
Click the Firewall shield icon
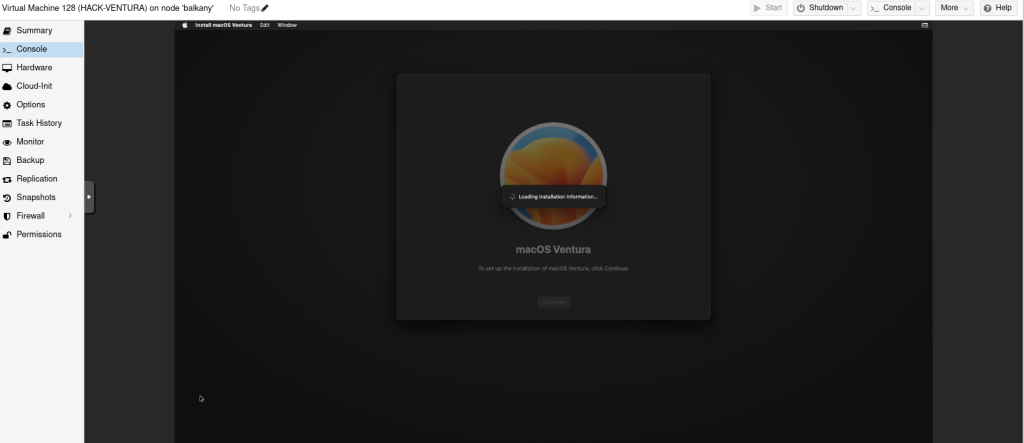click(x=7, y=216)
